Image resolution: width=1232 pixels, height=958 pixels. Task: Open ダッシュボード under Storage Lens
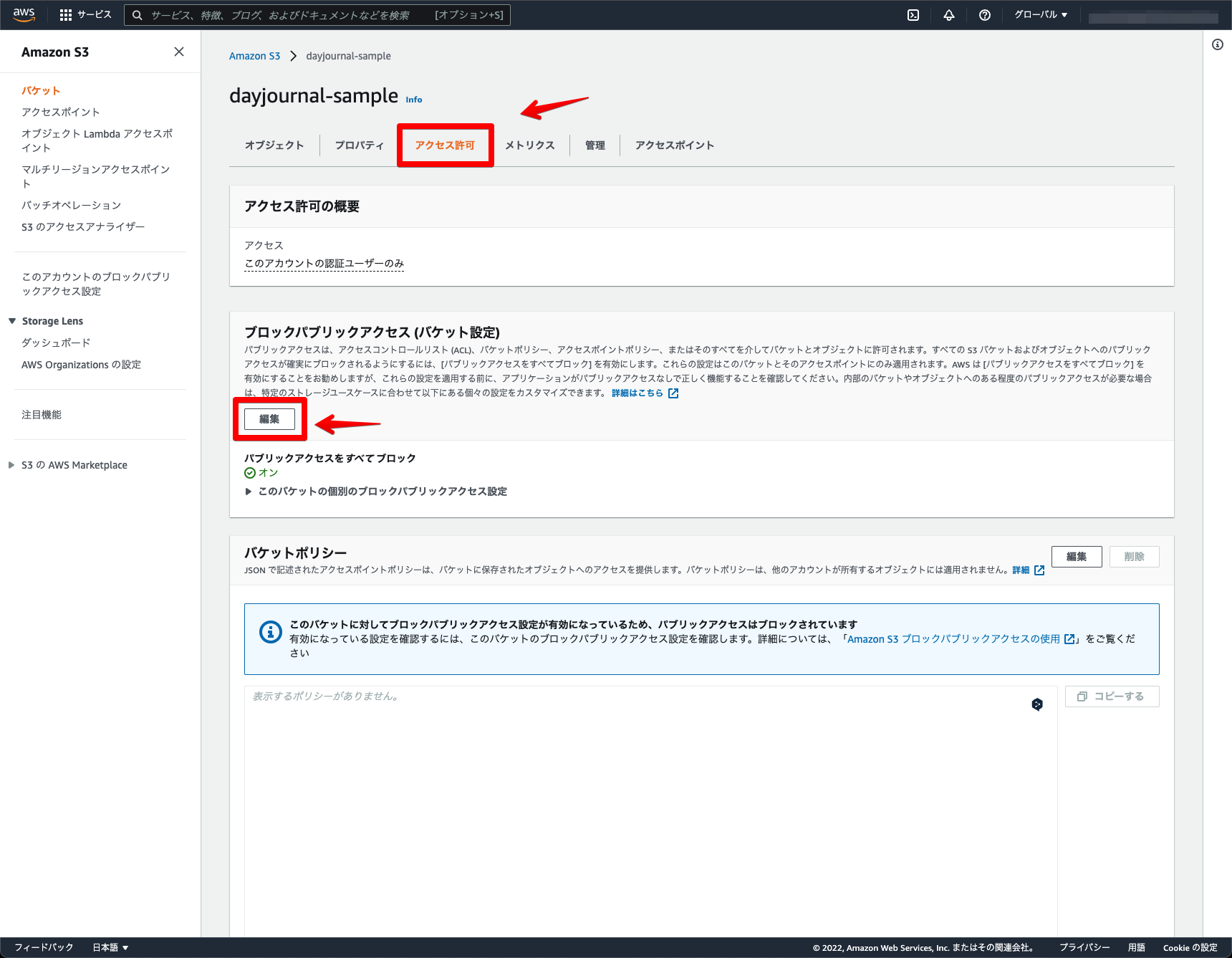(x=56, y=343)
